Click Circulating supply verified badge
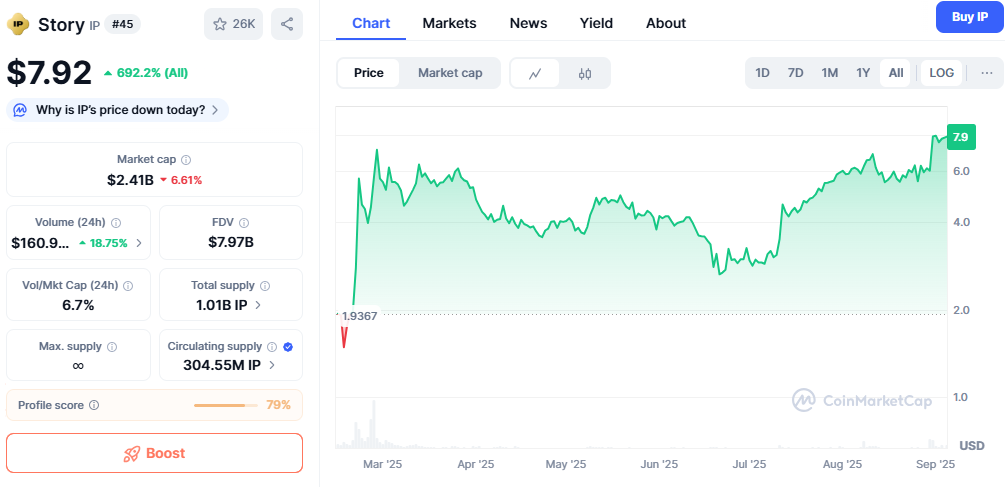1005x487 pixels. pyautogui.click(x=288, y=347)
